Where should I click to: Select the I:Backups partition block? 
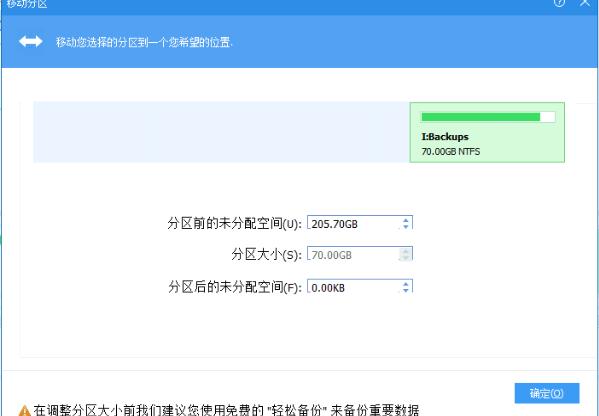[487, 132]
